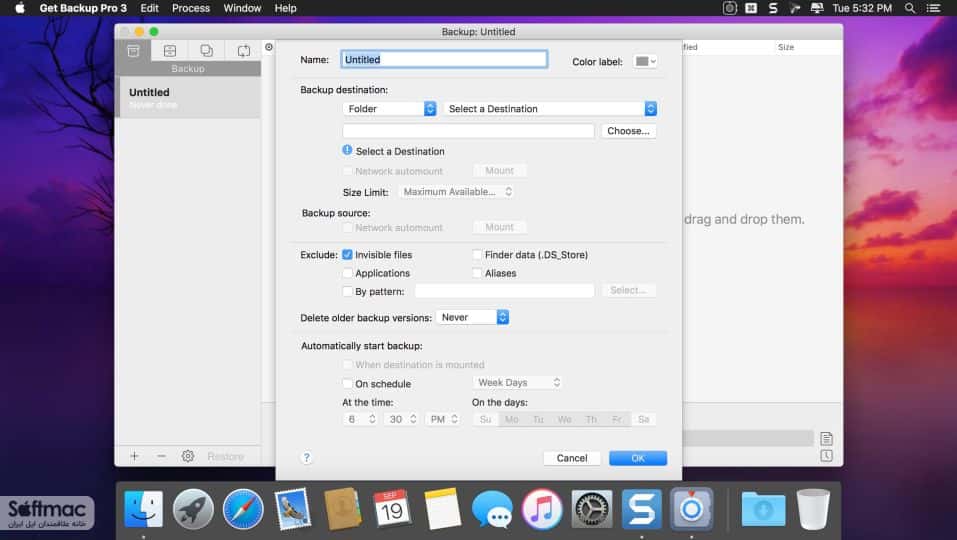Uncheck Invisible files exclusion
This screenshot has width=957, height=540.
(x=347, y=254)
